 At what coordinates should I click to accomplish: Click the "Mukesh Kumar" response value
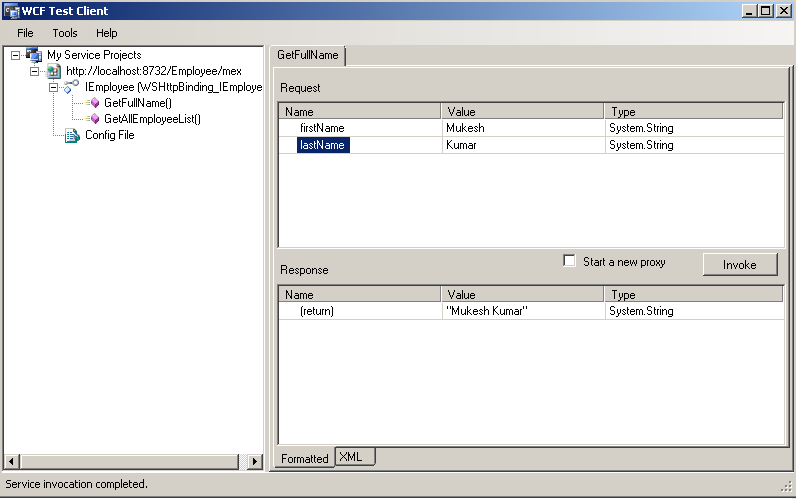[x=523, y=311]
